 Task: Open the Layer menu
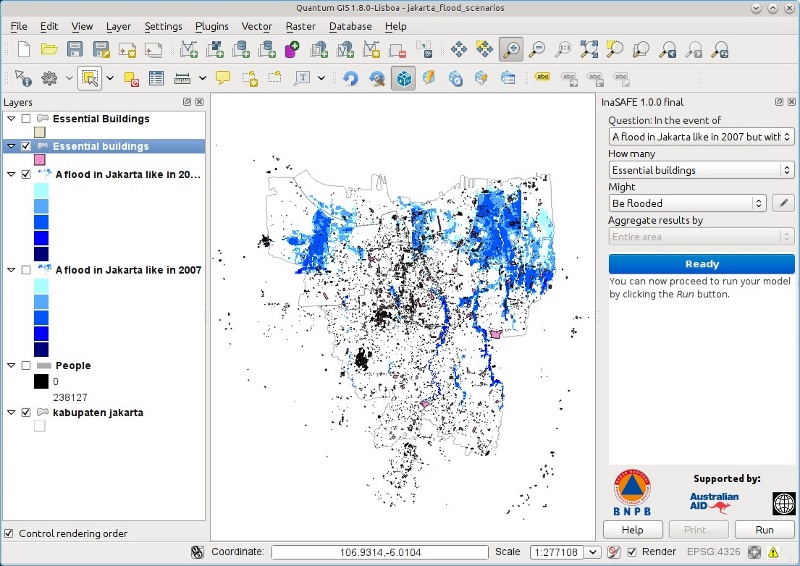(x=118, y=26)
